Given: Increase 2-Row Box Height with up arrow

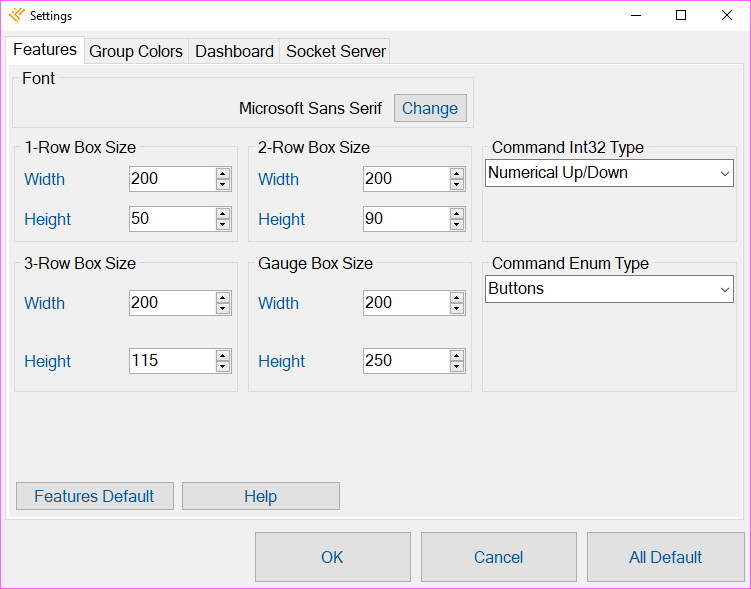Looking at the screenshot, I should pos(457,214).
